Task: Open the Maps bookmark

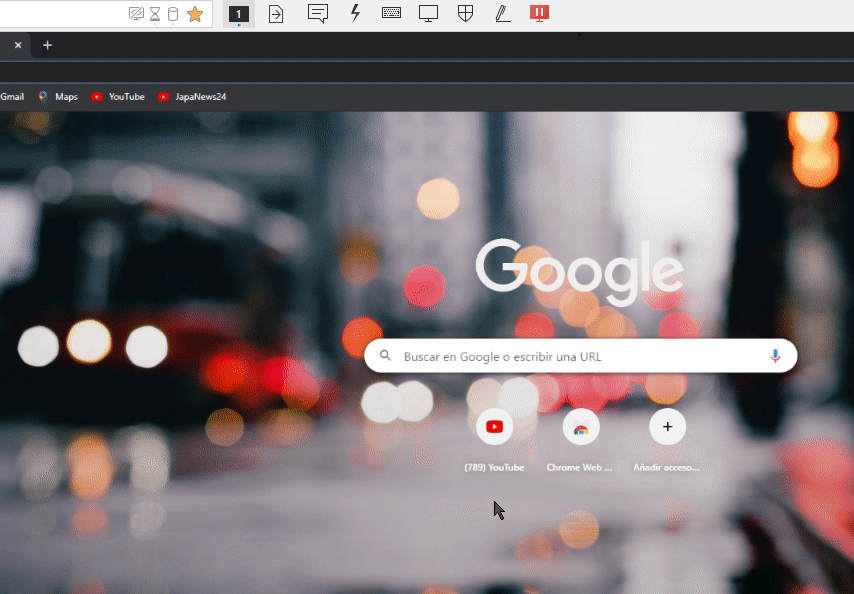Action: pyautogui.click(x=58, y=97)
